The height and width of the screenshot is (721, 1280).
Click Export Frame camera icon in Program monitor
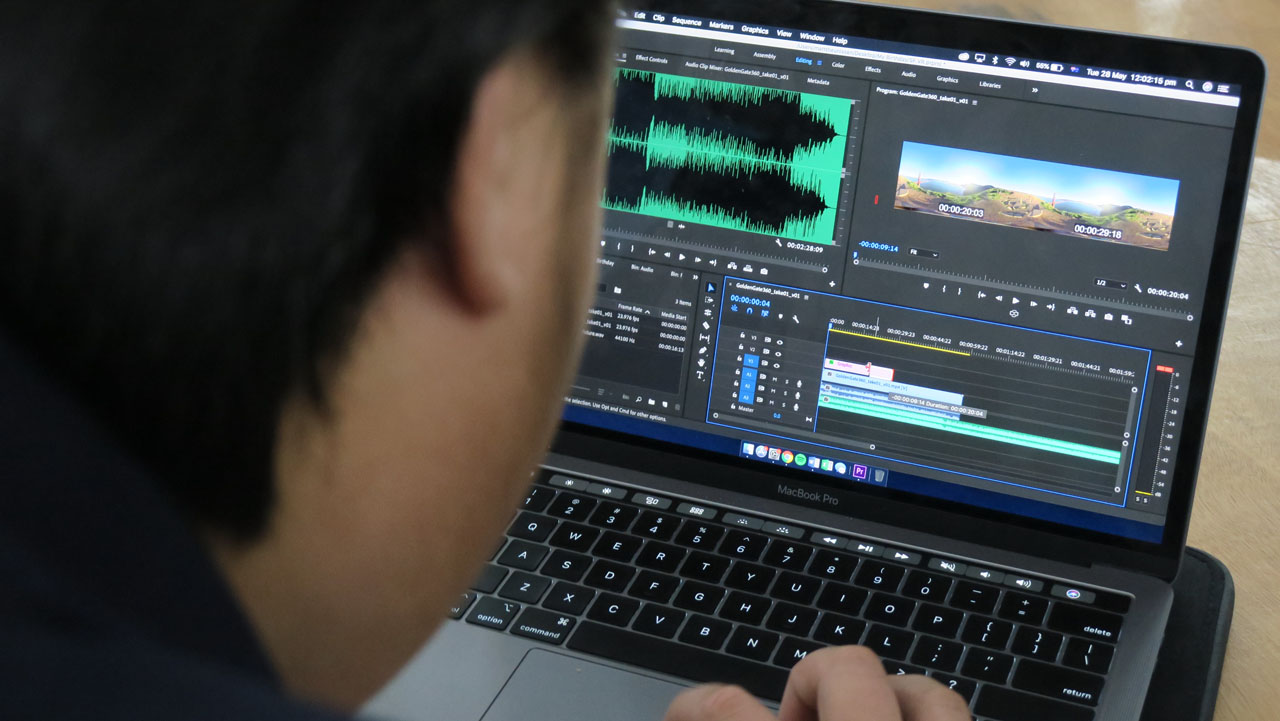point(1108,317)
